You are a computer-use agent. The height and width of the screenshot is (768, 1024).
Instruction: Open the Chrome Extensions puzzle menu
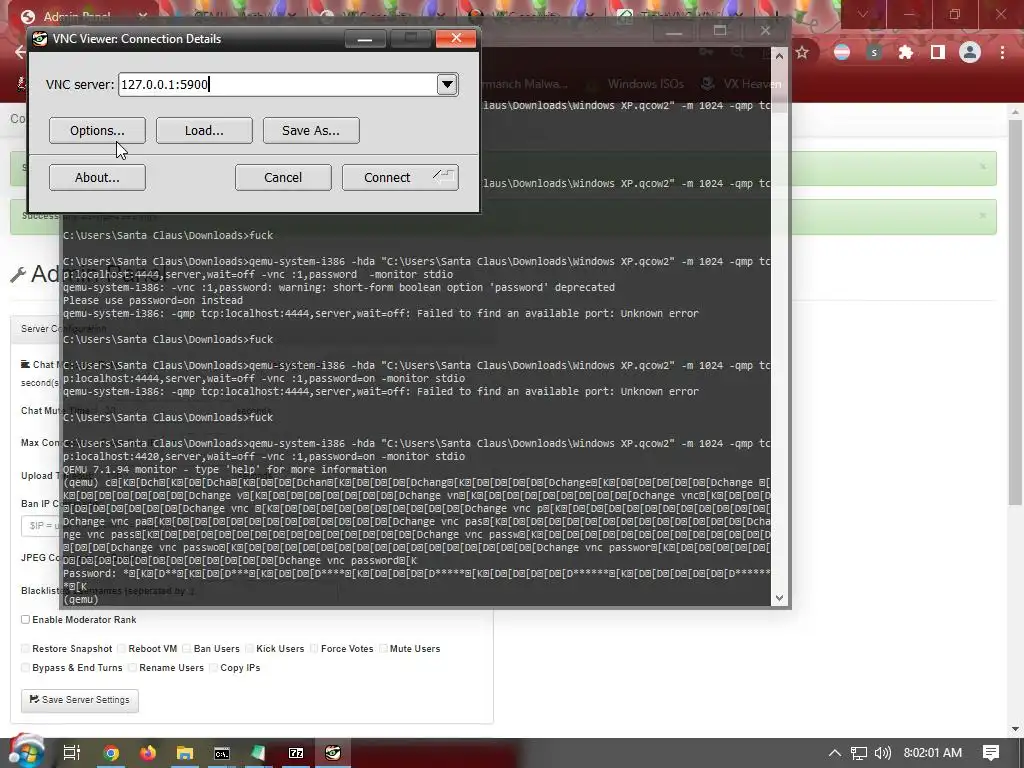[905, 52]
